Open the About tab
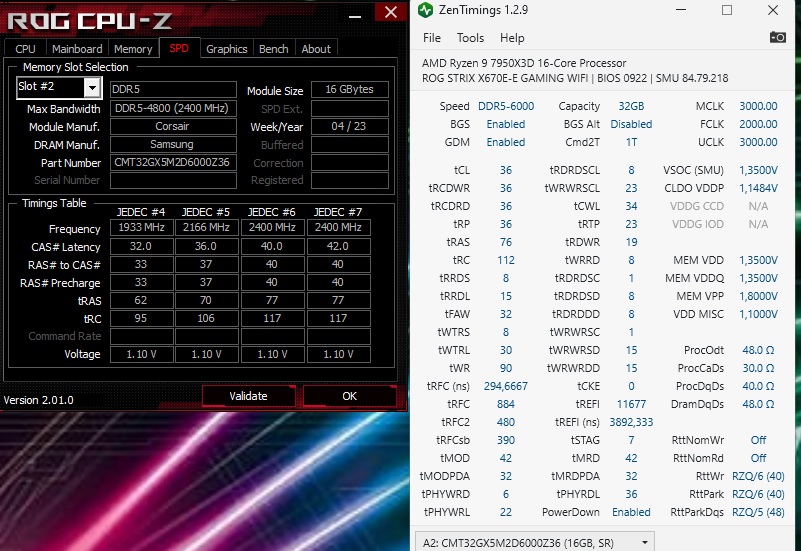 316,49
